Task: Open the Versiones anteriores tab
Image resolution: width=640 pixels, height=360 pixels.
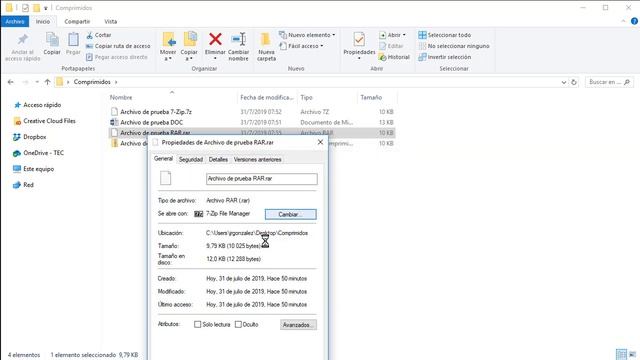Action: (258, 160)
